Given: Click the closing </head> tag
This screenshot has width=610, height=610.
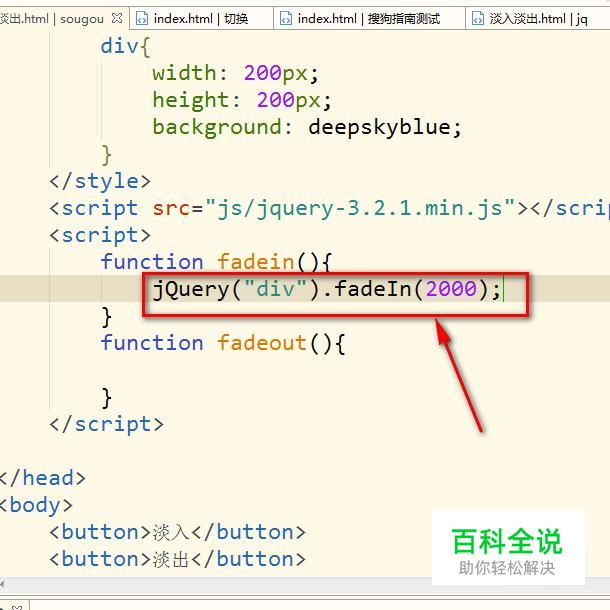Looking at the screenshot, I should click(x=42, y=478).
